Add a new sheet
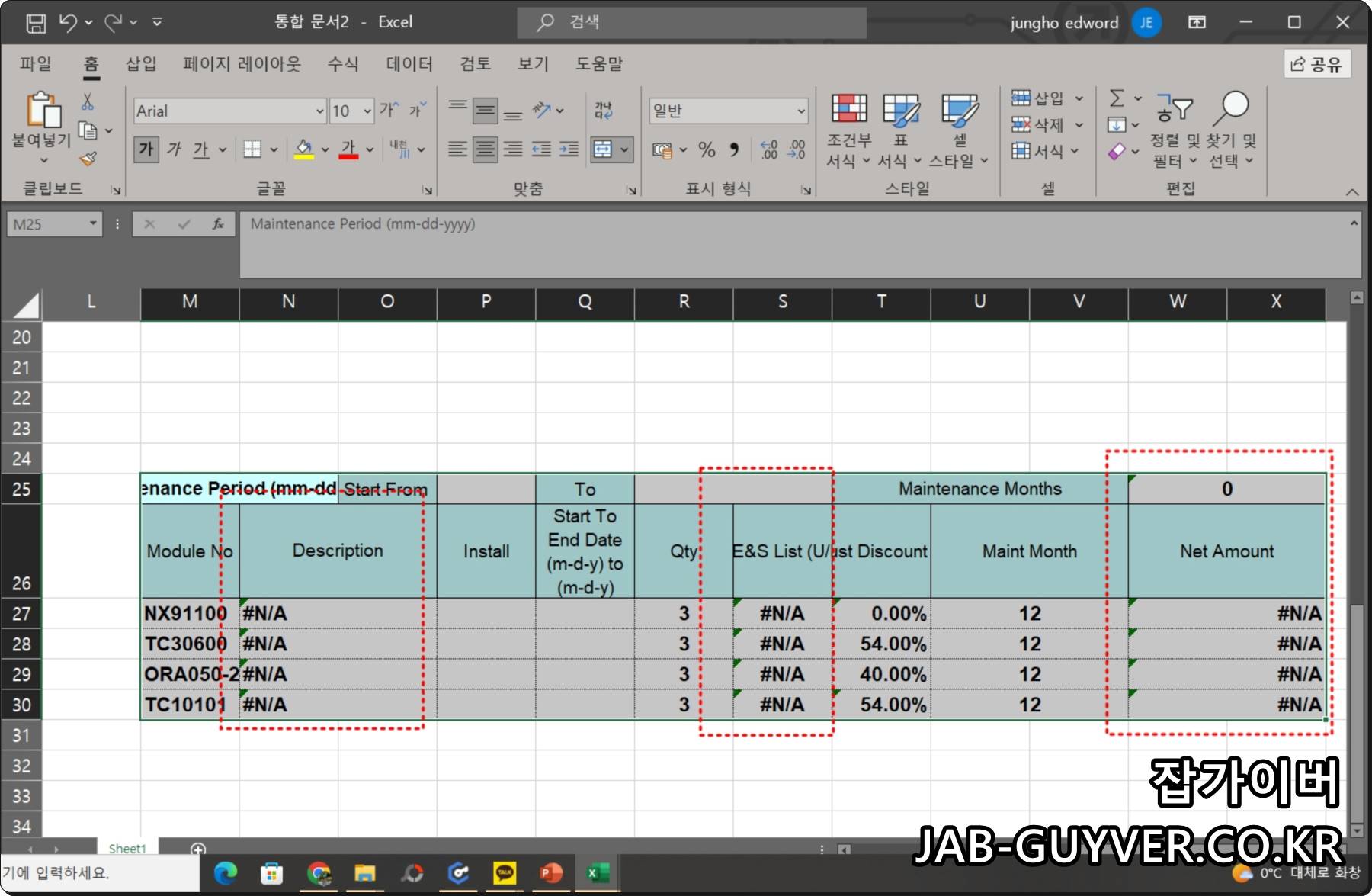The width and height of the screenshot is (1372, 896). pos(198,849)
